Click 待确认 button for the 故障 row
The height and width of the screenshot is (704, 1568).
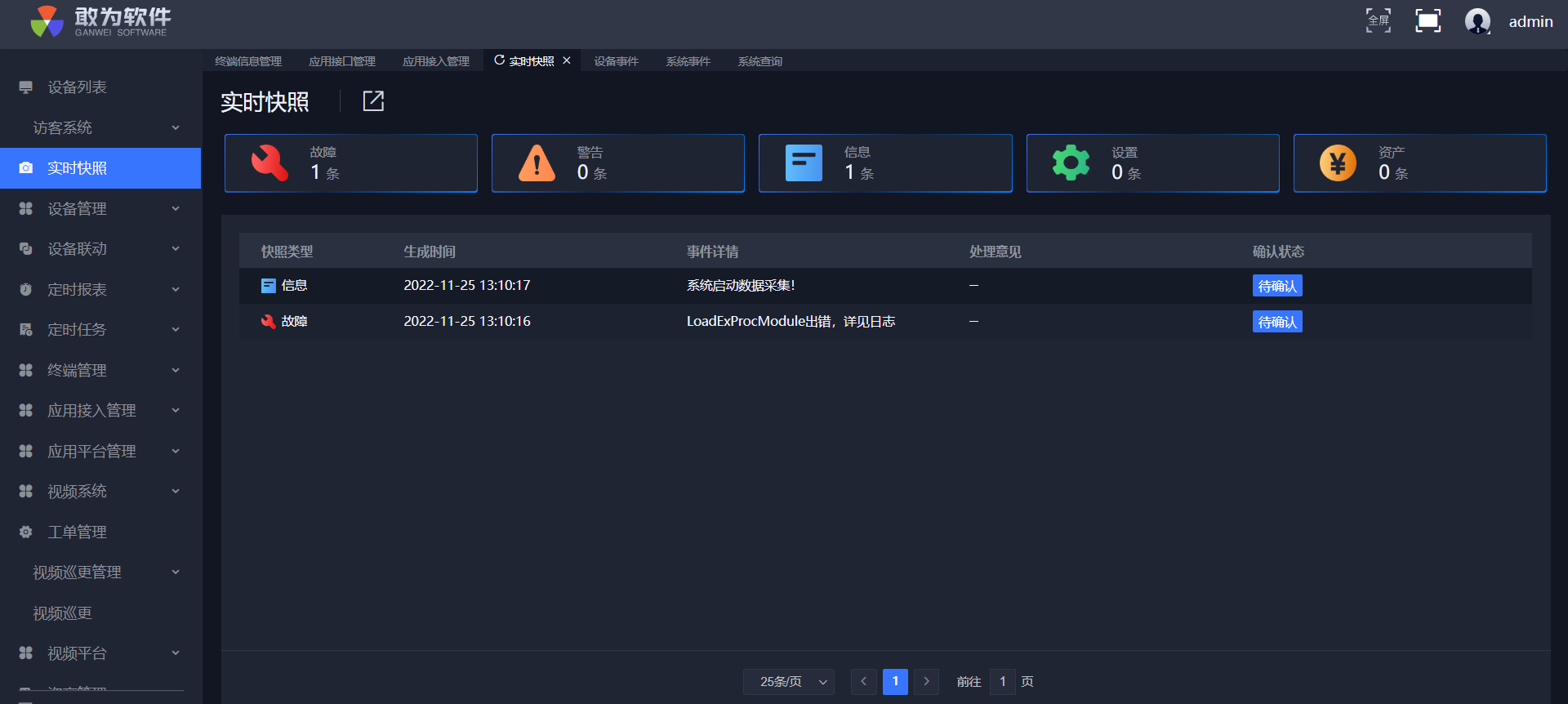[1277, 322]
